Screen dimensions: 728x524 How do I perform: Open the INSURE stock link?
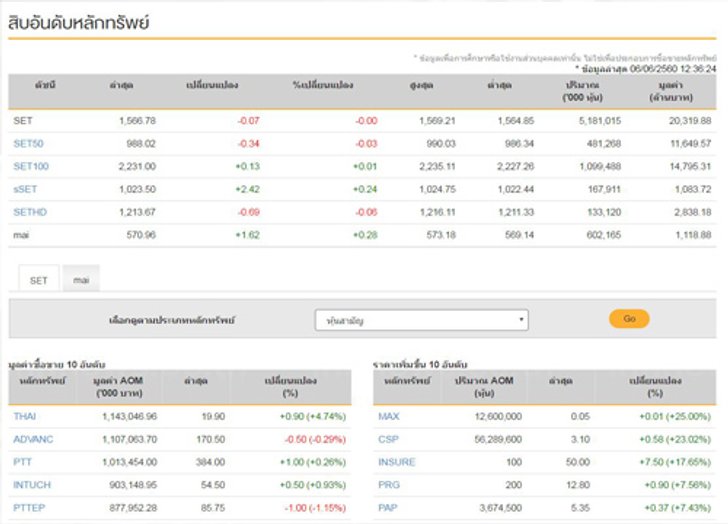(x=396, y=462)
